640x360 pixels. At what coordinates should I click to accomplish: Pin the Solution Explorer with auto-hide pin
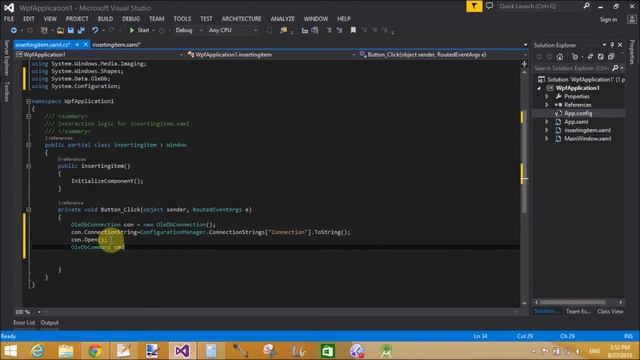[612, 45]
